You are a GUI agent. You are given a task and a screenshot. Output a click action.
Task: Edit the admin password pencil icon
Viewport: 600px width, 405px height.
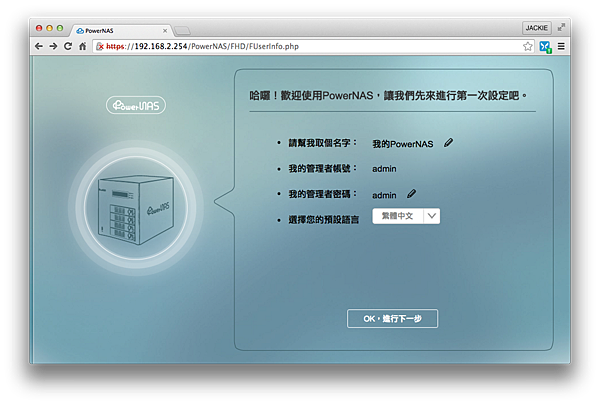coord(411,194)
